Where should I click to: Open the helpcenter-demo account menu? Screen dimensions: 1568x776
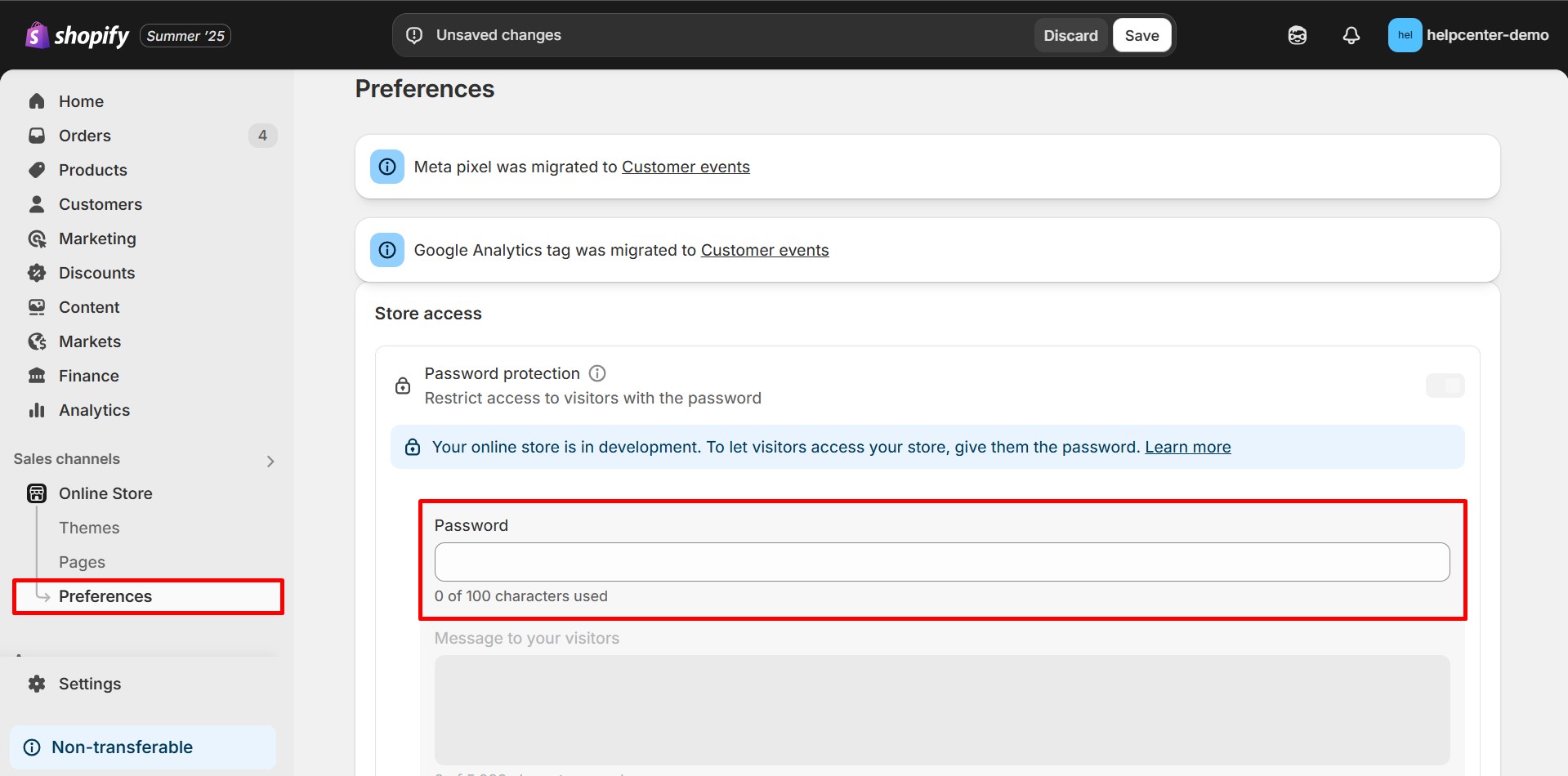point(1467,35)
